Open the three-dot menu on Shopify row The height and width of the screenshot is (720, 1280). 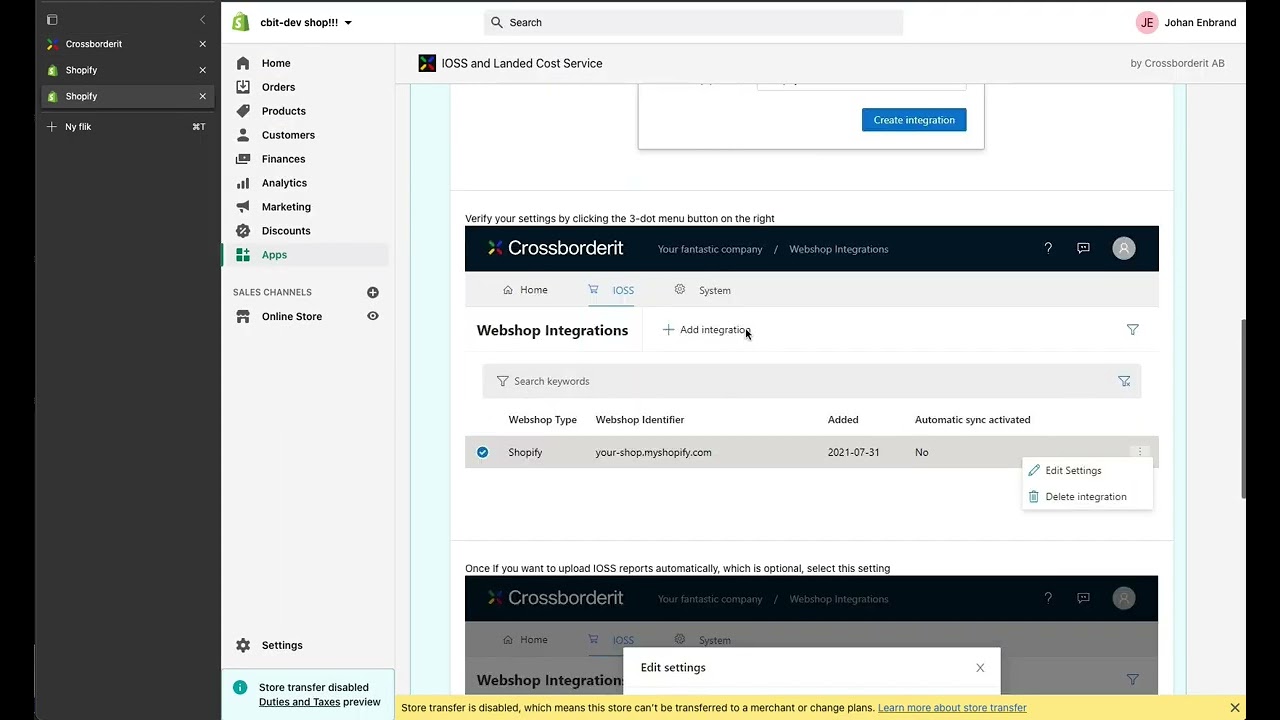click(1139, 452)
